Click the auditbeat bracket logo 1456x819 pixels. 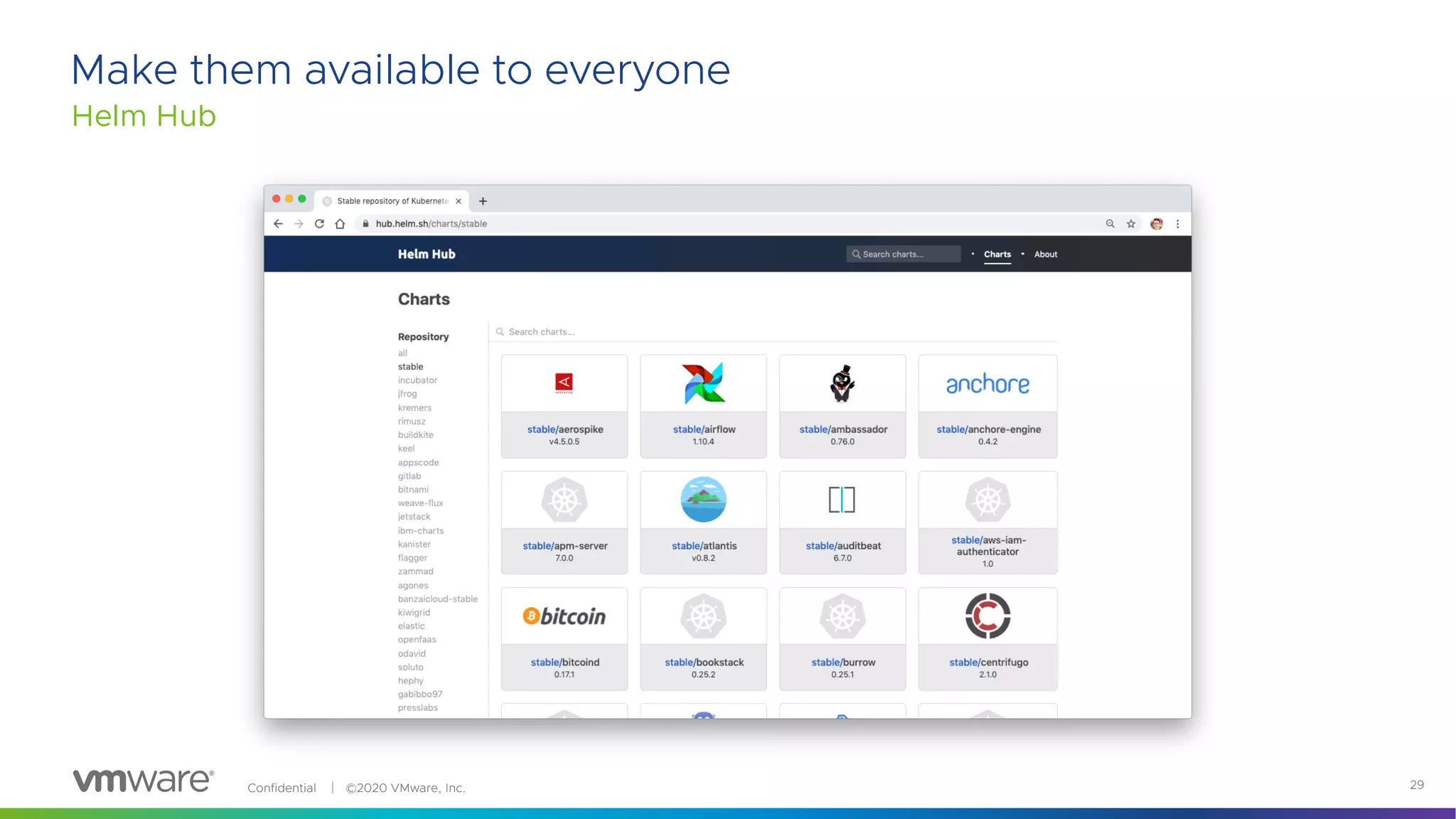(842, 500)
